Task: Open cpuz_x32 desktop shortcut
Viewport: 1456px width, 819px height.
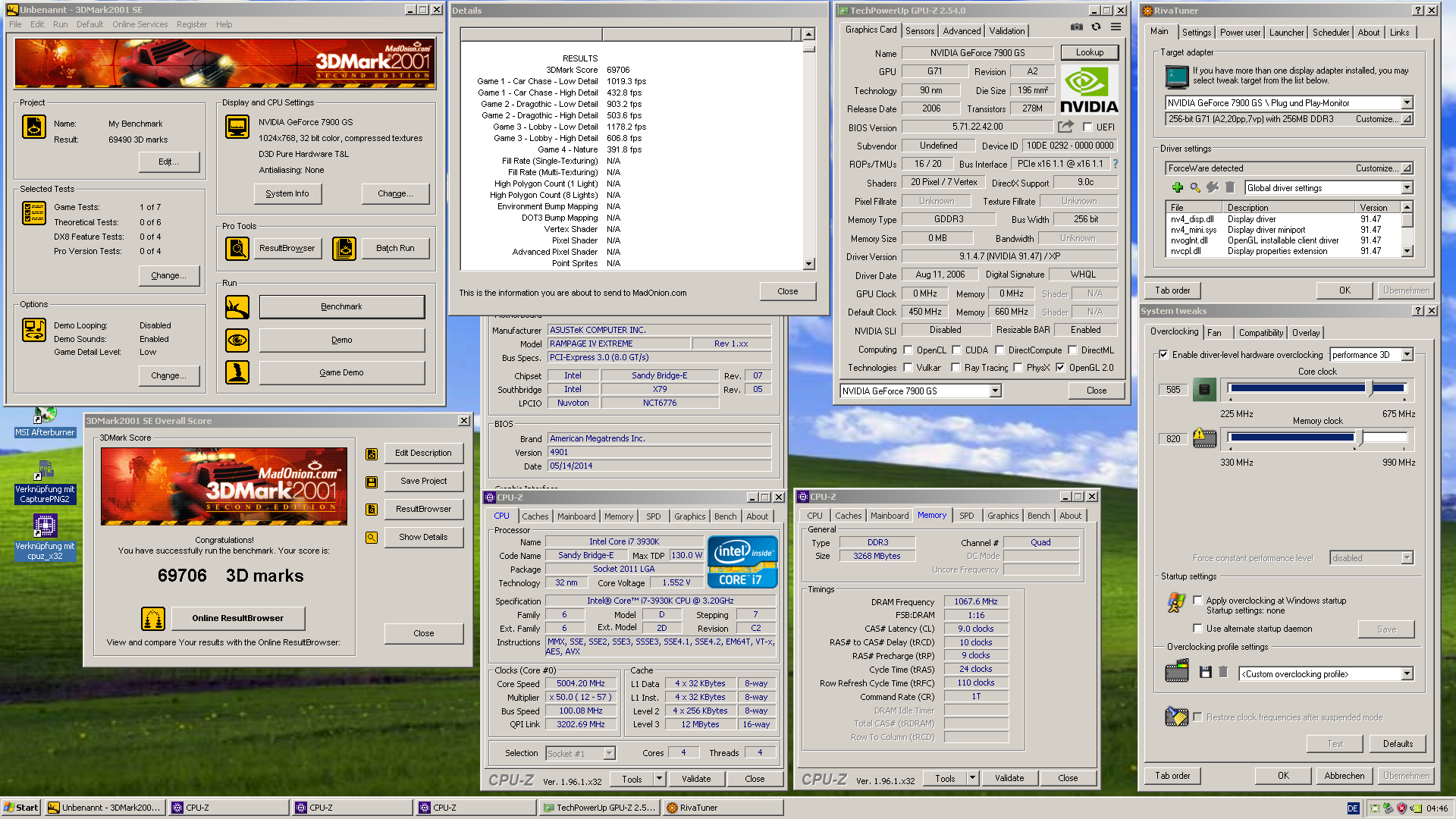Action: [45, 538]
